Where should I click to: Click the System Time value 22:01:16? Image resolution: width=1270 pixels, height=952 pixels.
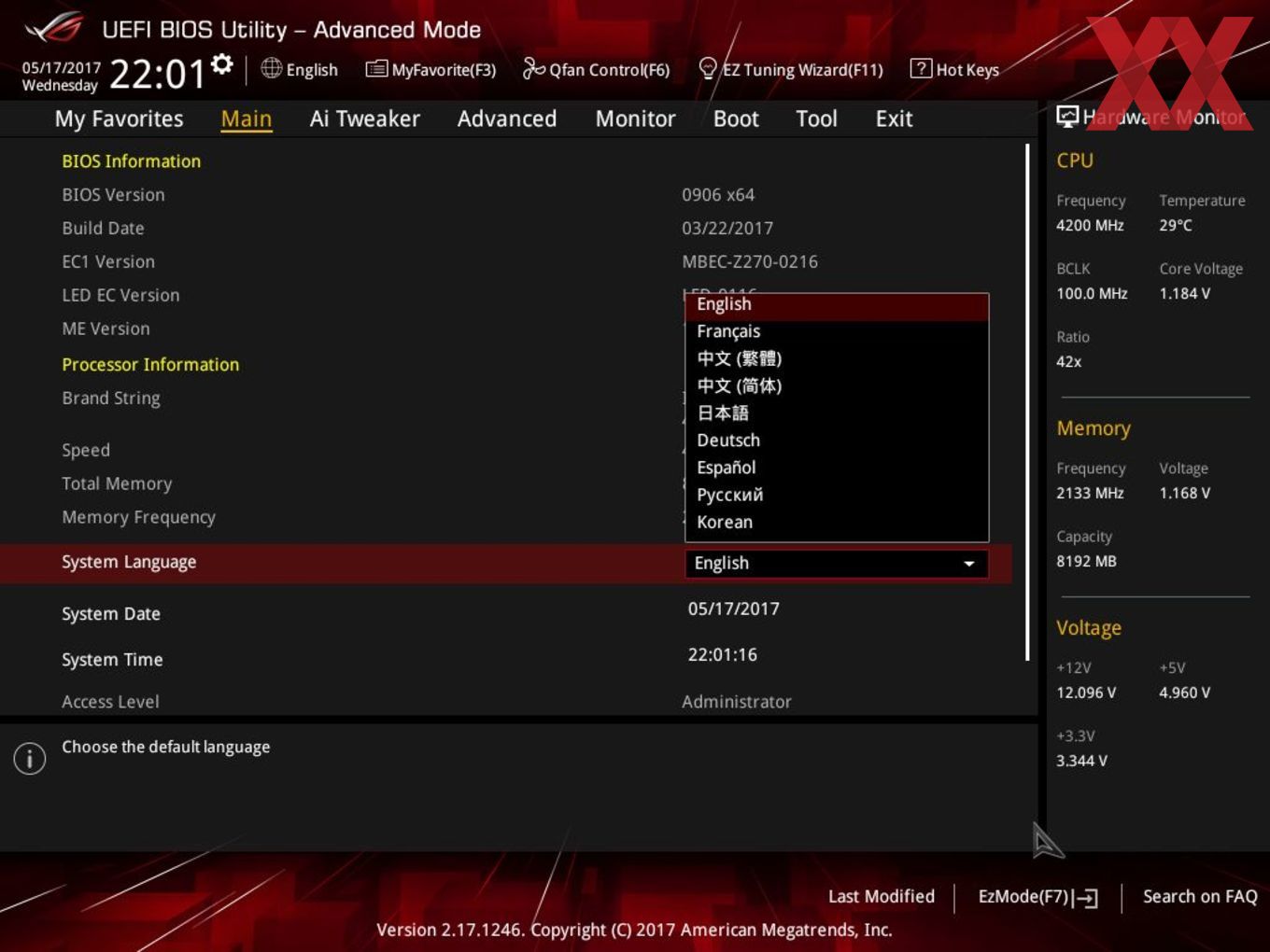point(722,655)
